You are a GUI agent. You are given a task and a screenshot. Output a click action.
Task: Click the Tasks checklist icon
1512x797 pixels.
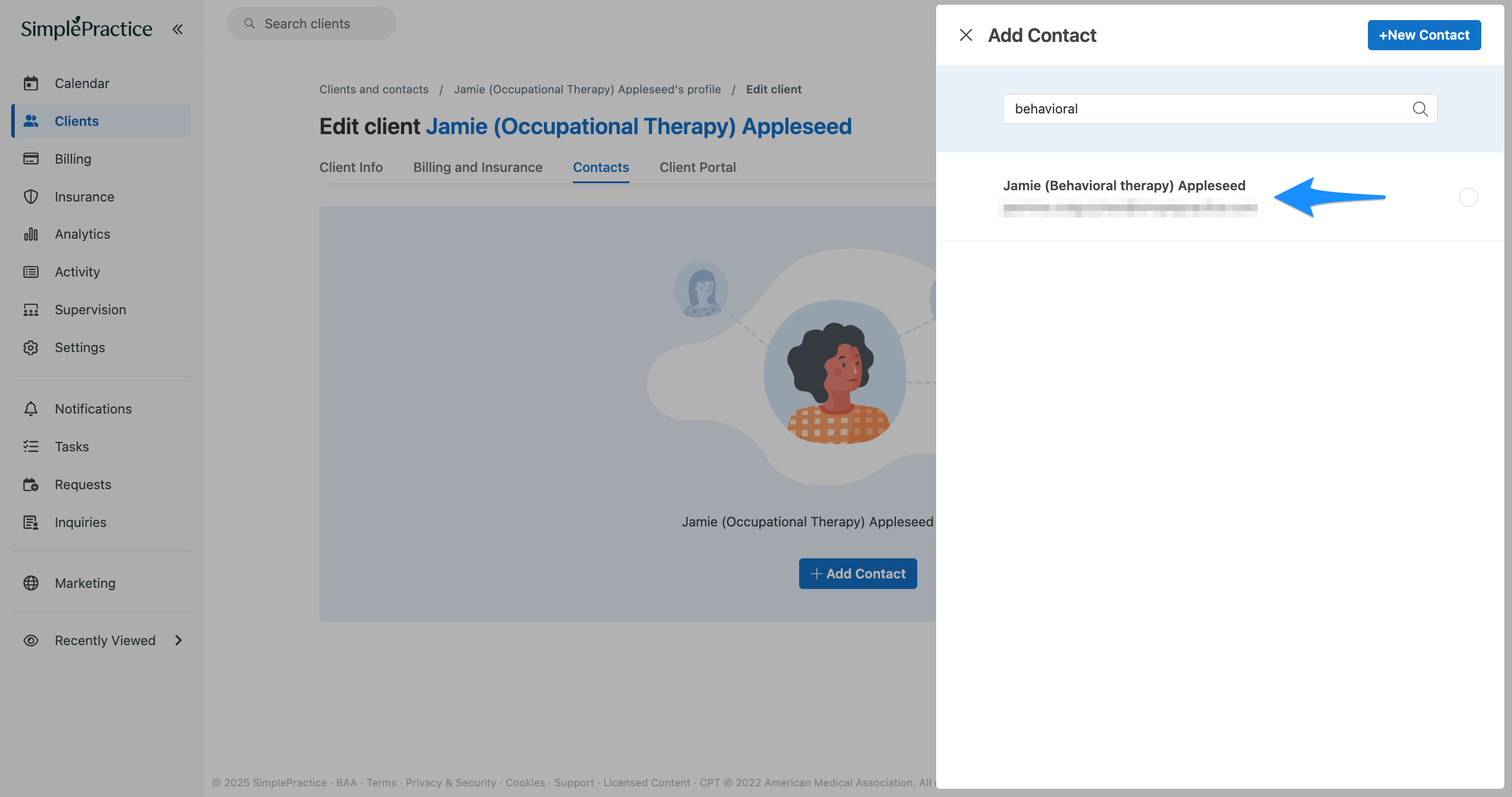pos(31,447)
